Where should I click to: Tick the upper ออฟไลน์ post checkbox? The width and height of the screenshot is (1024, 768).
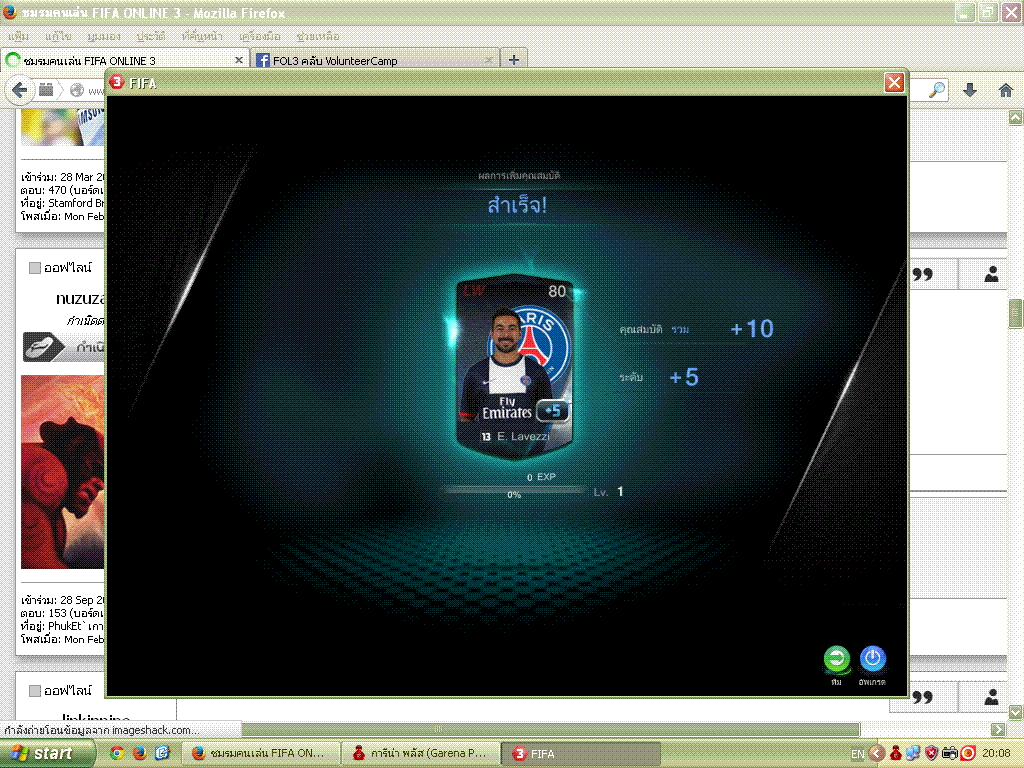[35, 268]
